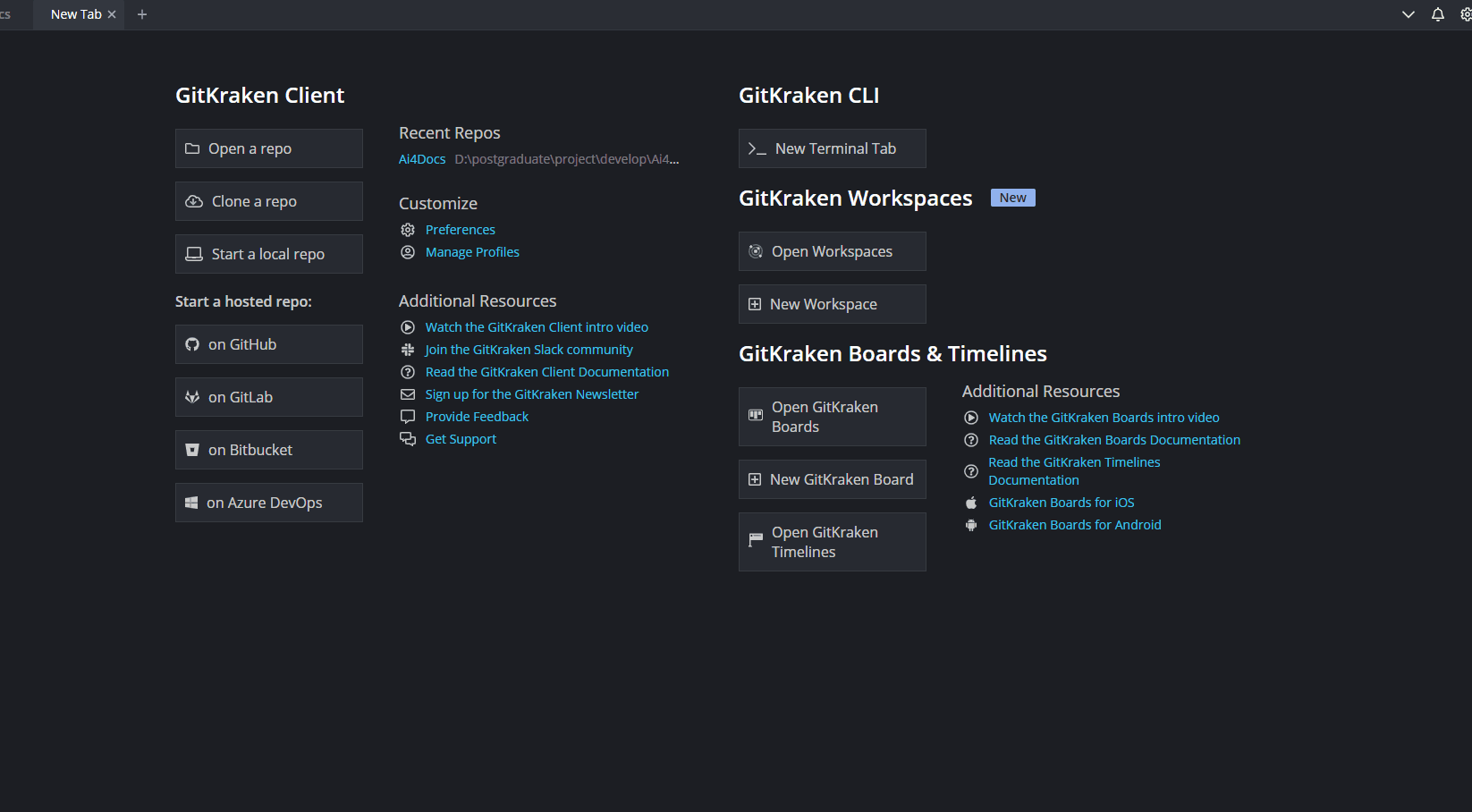Click Clone a repo button
Viewport: 1472px width, 812px height.
(269, 201)
